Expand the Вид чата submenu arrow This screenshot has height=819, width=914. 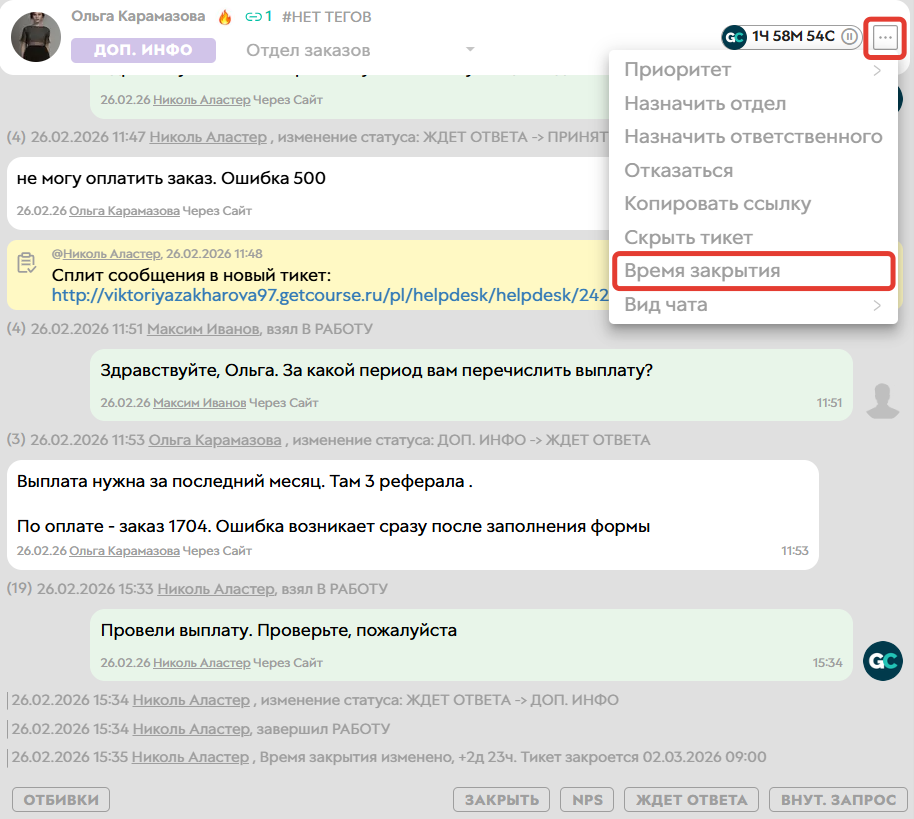877,305
